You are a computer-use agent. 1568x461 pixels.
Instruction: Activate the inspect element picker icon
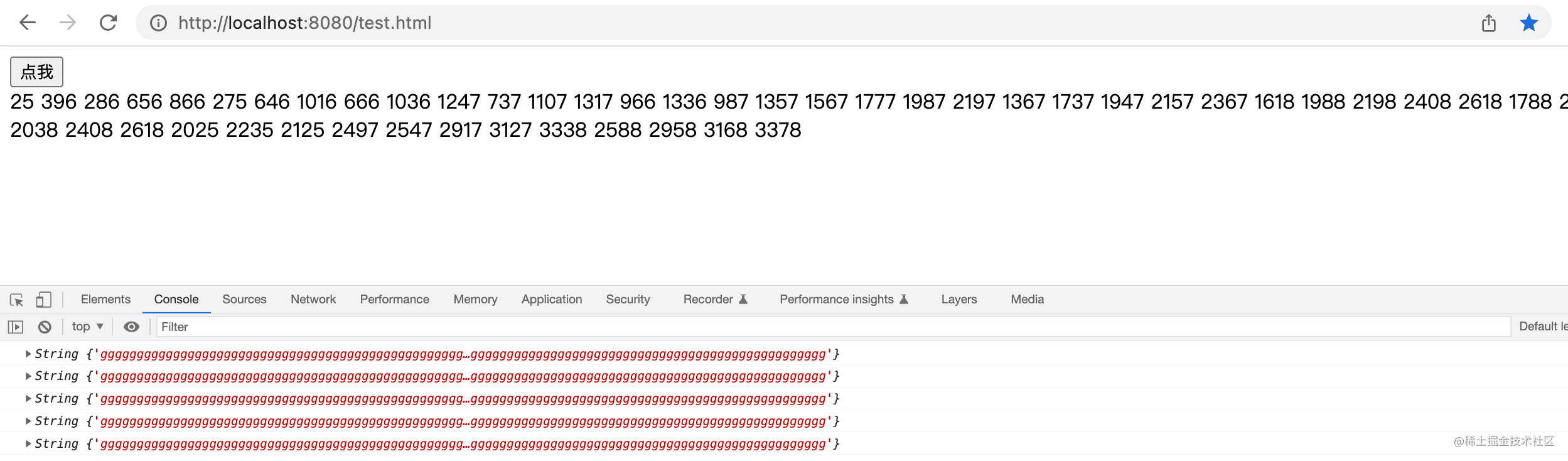17,300
